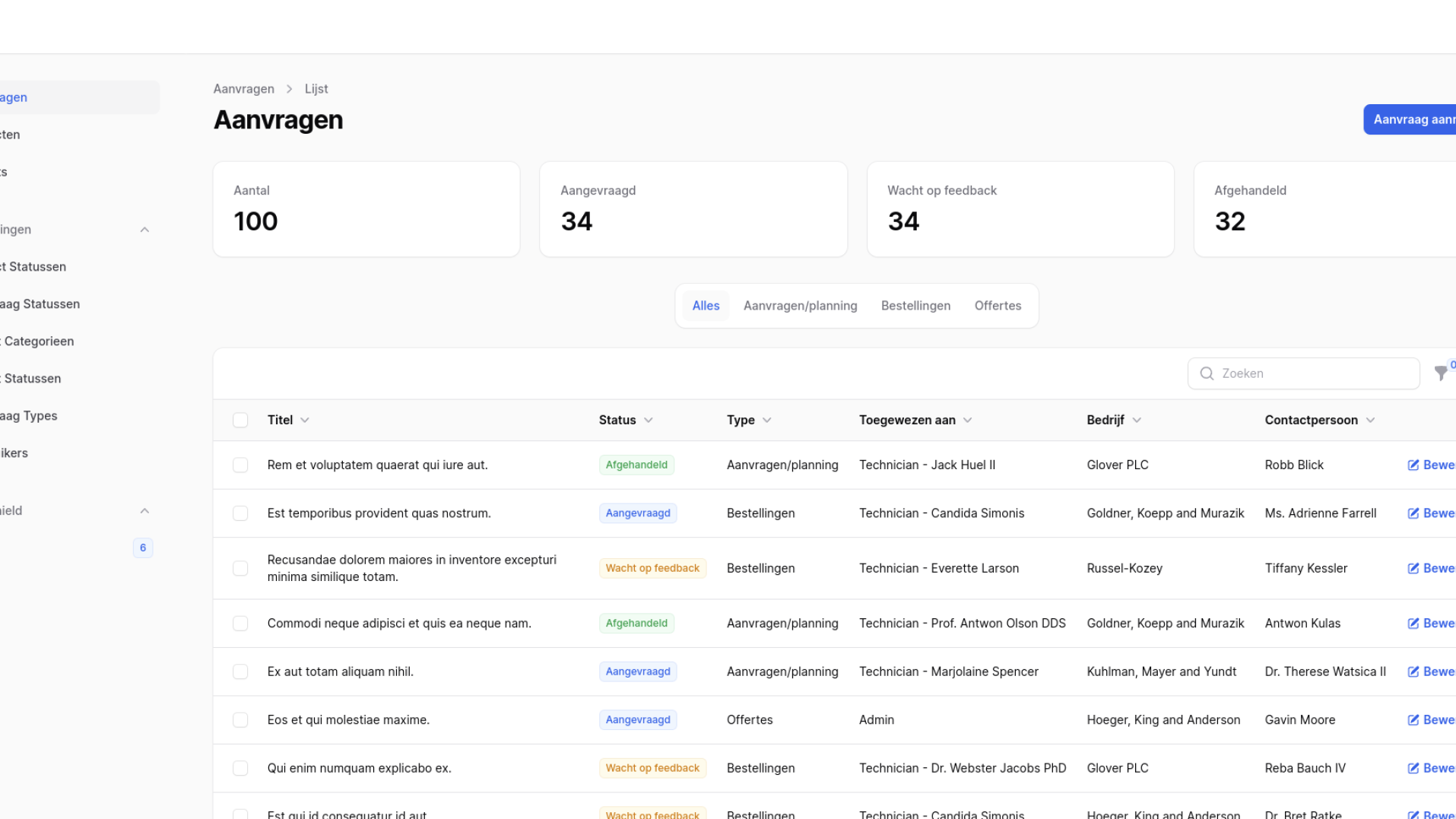The image size is (1456, 819).
Task: Open the Offertes tab
Action: point(998,306)
